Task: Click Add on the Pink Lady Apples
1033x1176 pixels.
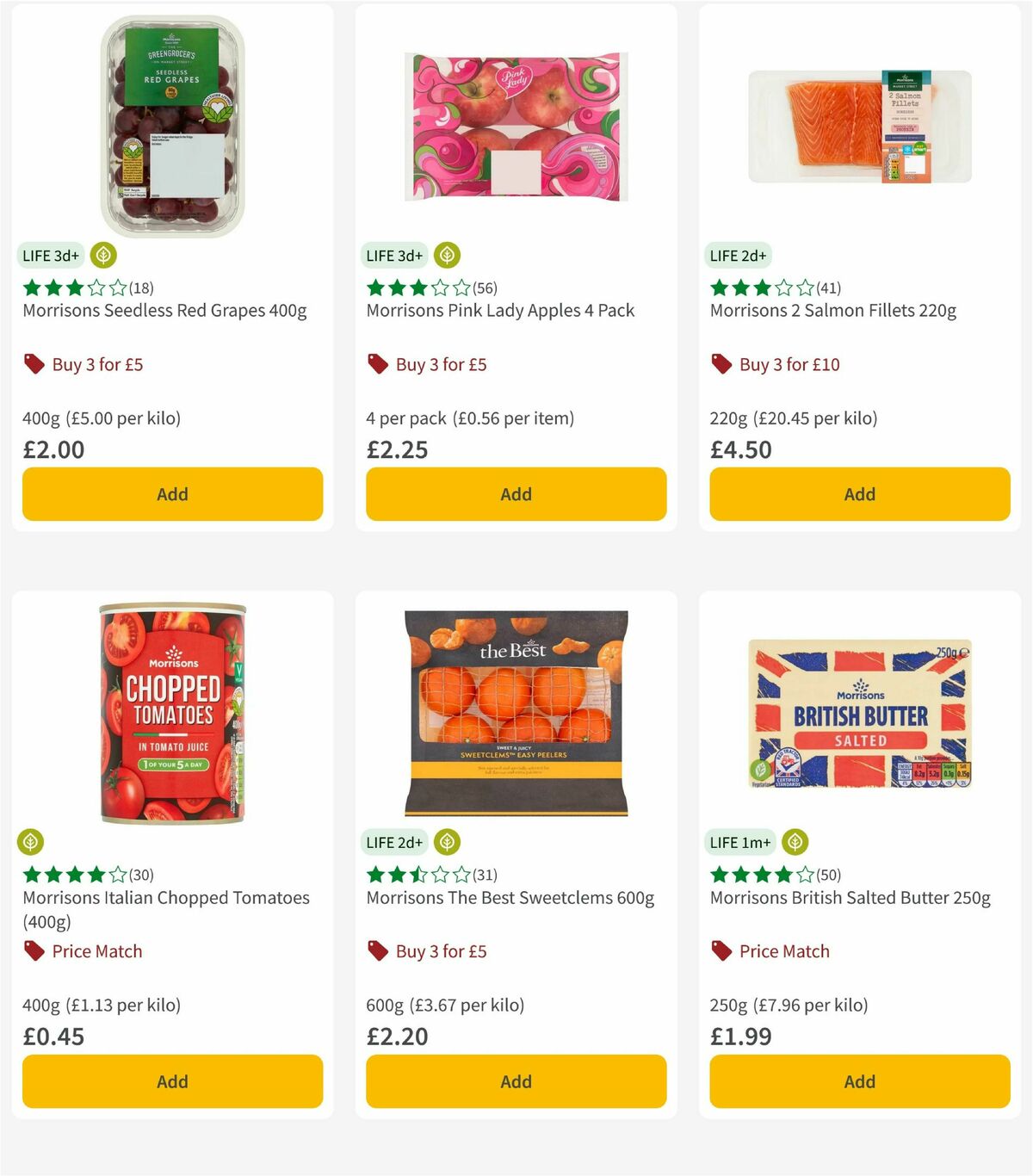Action: tap(516, 494)
